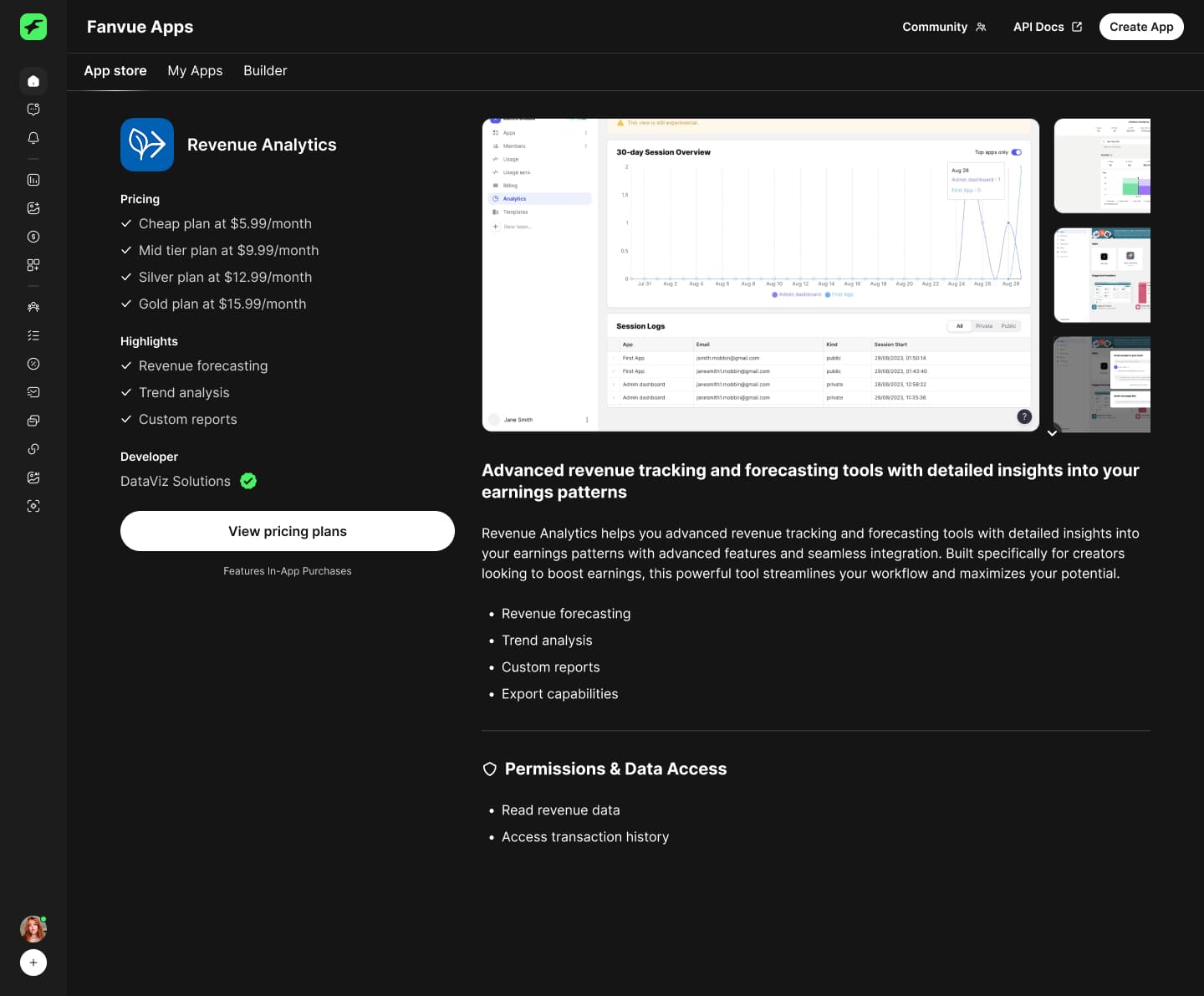Switch to the Builder tab
The width and height of the screenshot is (1204, 996).
[x=265, y=71]
